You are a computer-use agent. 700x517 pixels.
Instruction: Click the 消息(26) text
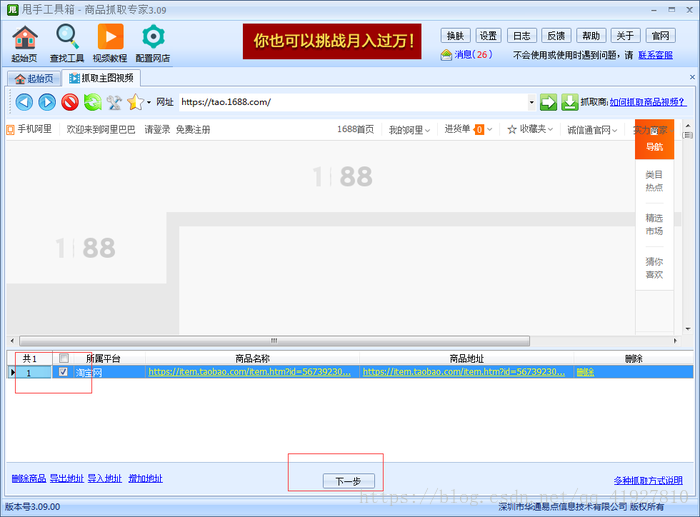(x=474, y=55)
